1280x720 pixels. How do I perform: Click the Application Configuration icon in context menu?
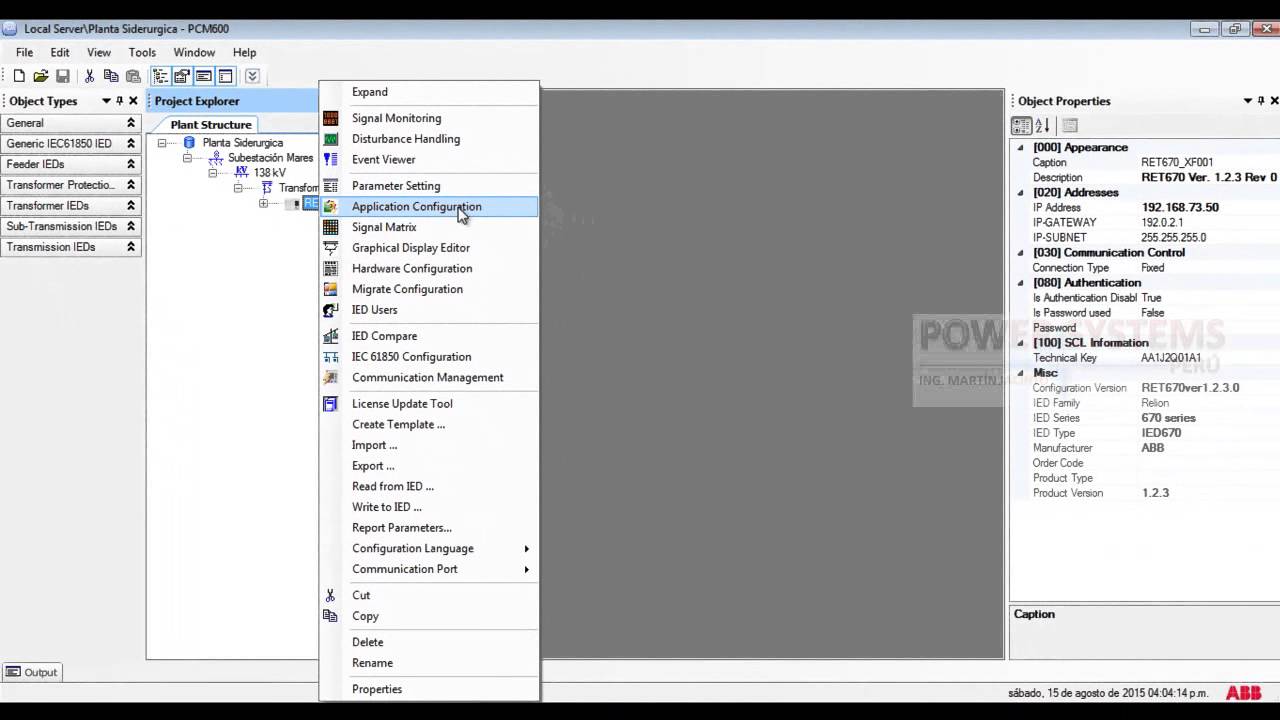(331, 207)
